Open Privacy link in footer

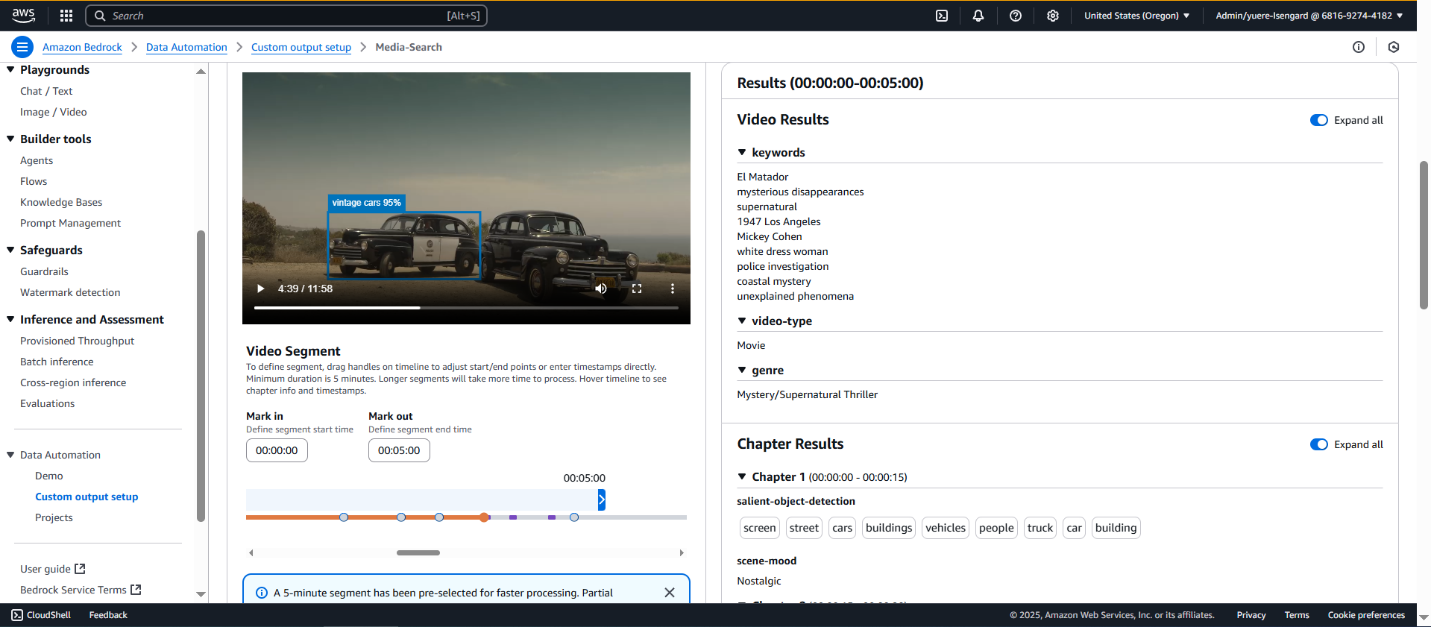pos(1251,615)
